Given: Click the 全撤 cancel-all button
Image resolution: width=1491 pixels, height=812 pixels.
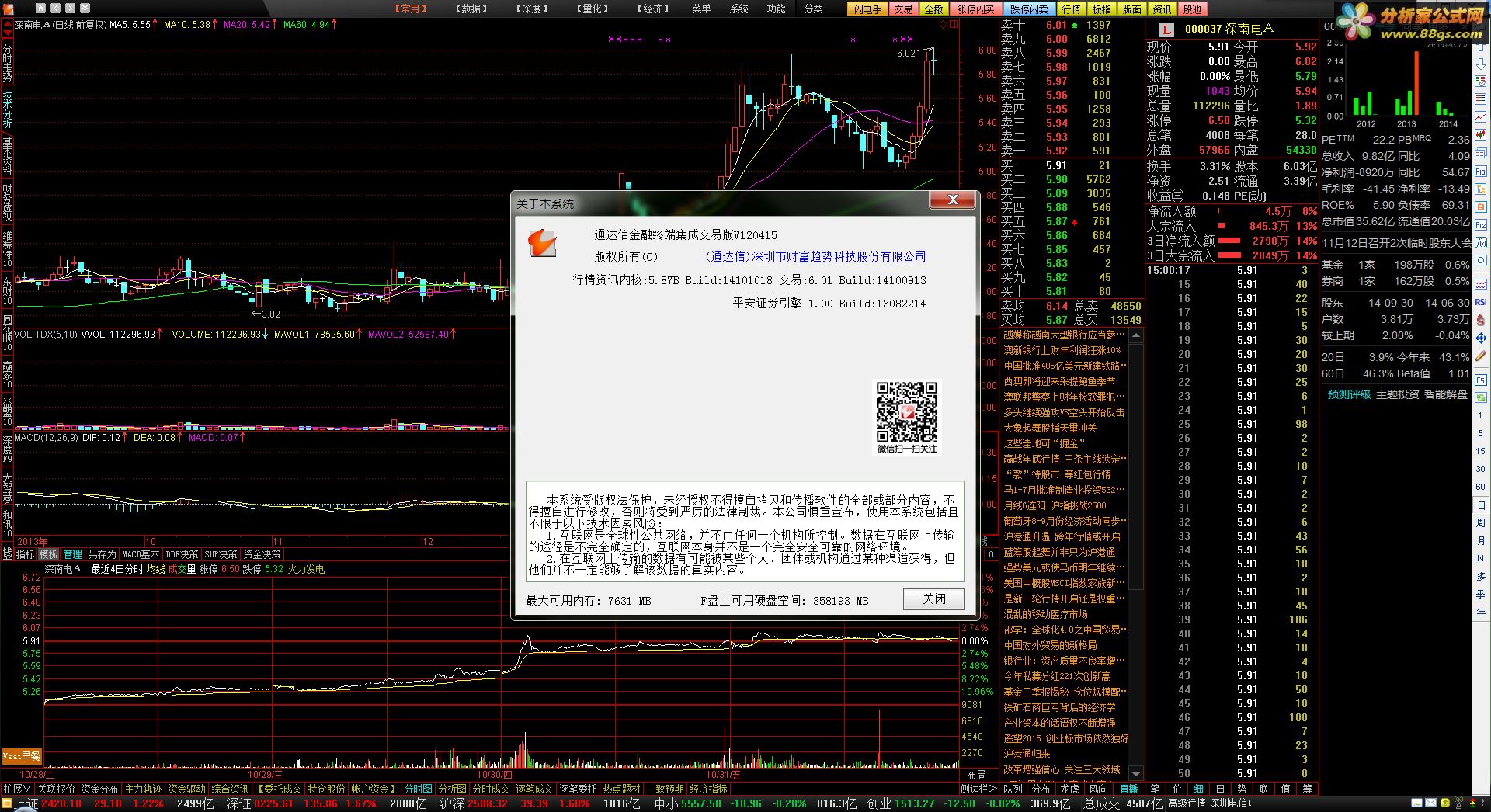Looking at the screenshot, I should point(934,9).
